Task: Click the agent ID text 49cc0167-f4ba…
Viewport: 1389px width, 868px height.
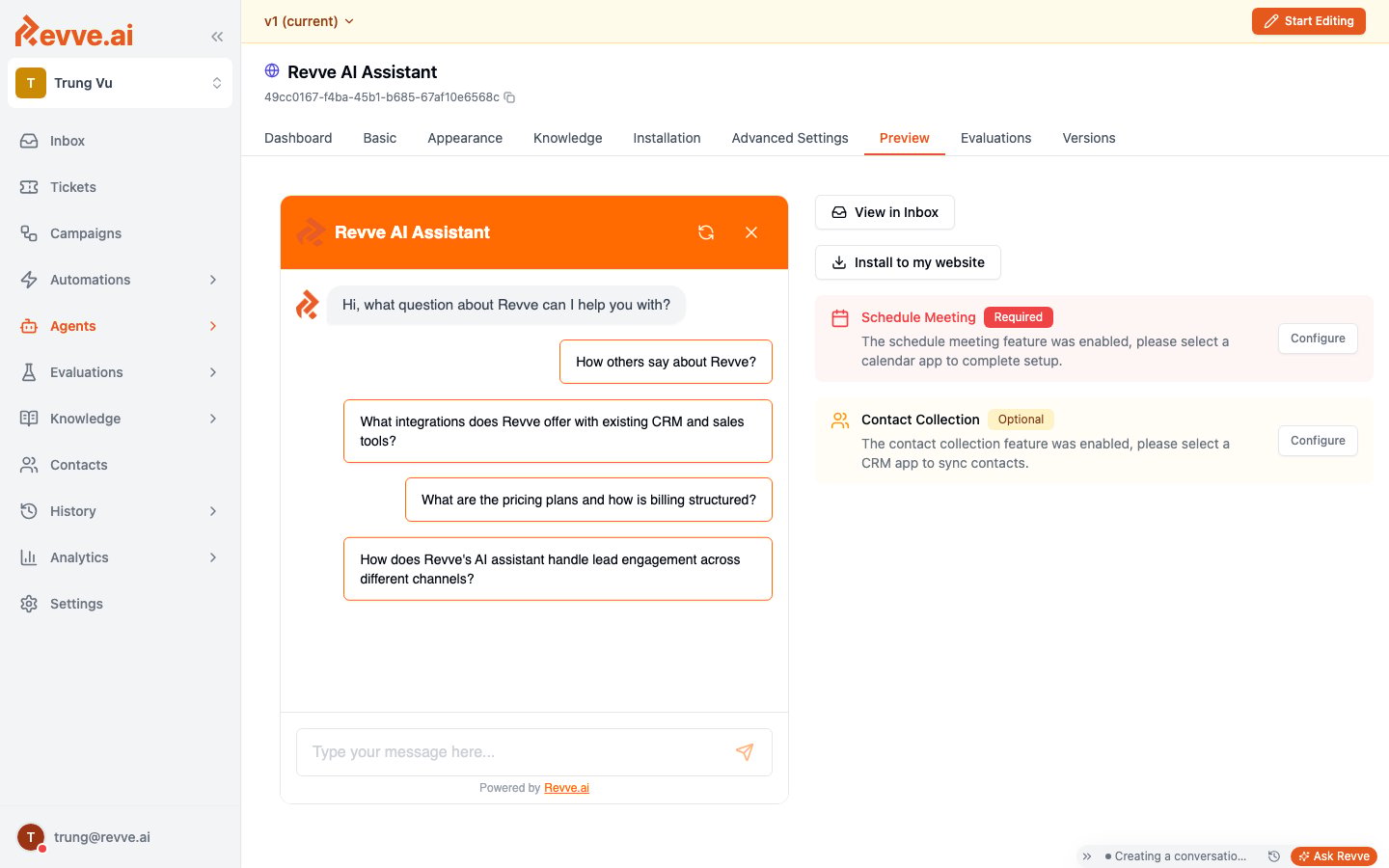Action: click(x=382, y=97)
